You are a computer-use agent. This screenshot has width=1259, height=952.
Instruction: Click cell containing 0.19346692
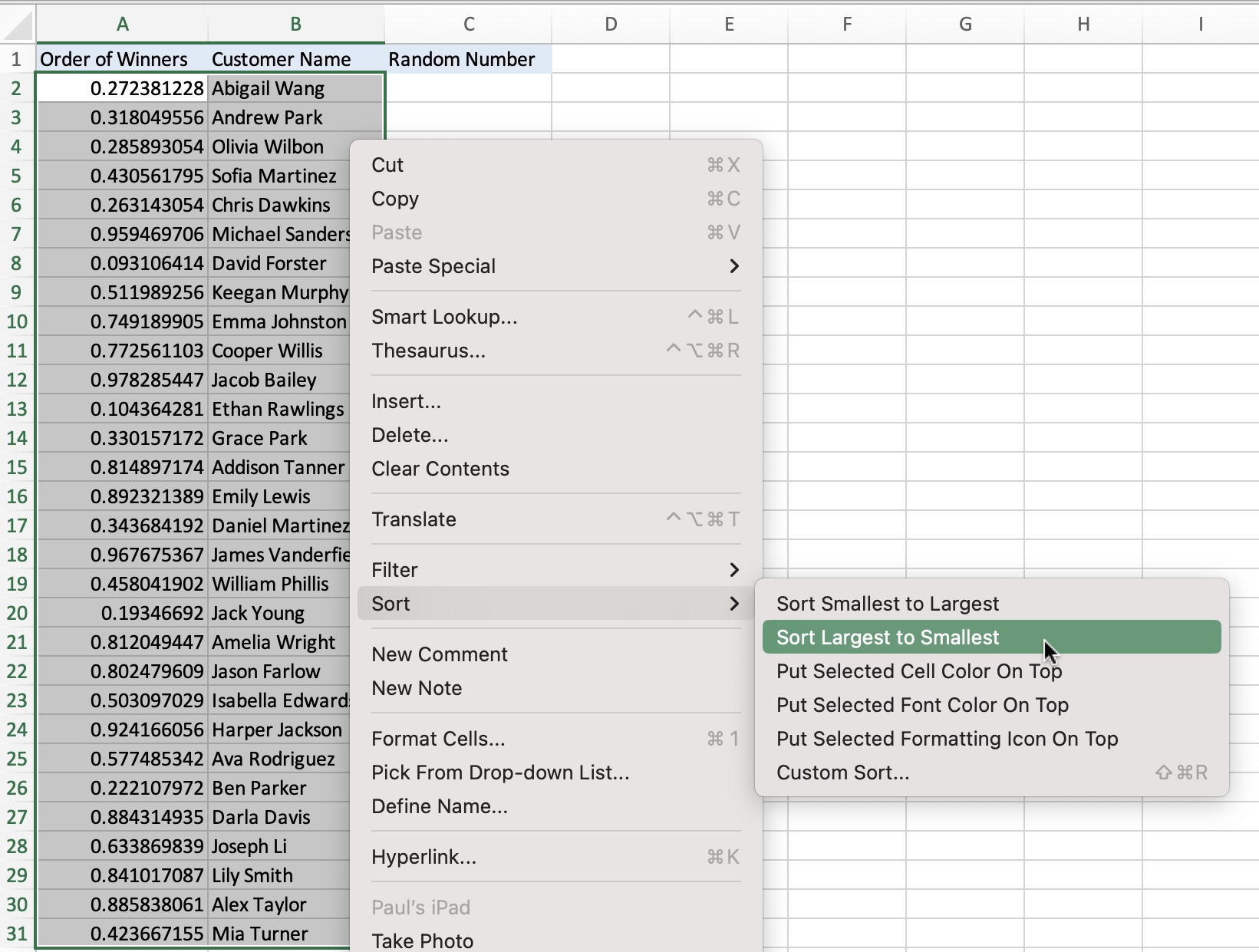click(x=122, y=613)
